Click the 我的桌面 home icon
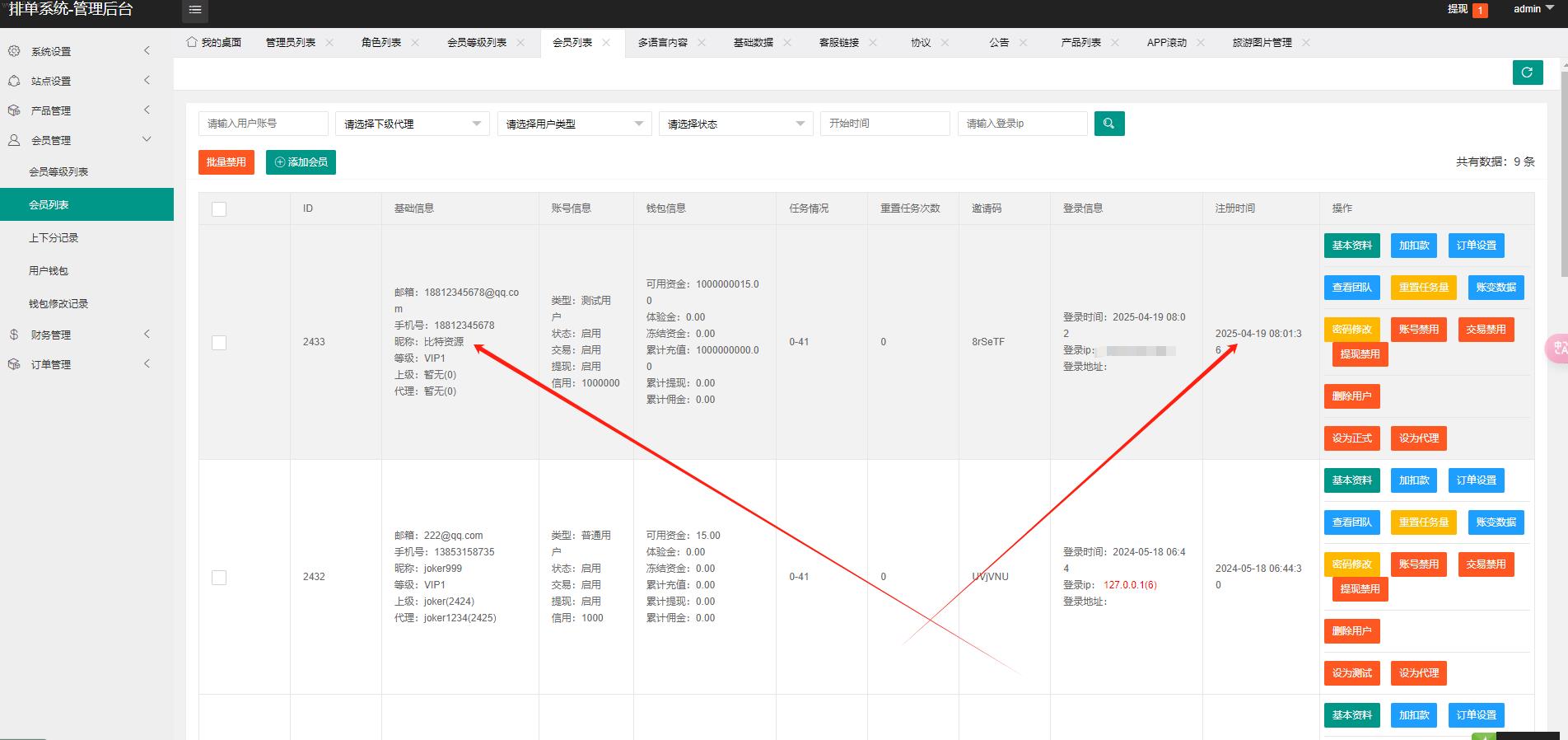The width and height of the screenshot is (1568, 740). 192,42
